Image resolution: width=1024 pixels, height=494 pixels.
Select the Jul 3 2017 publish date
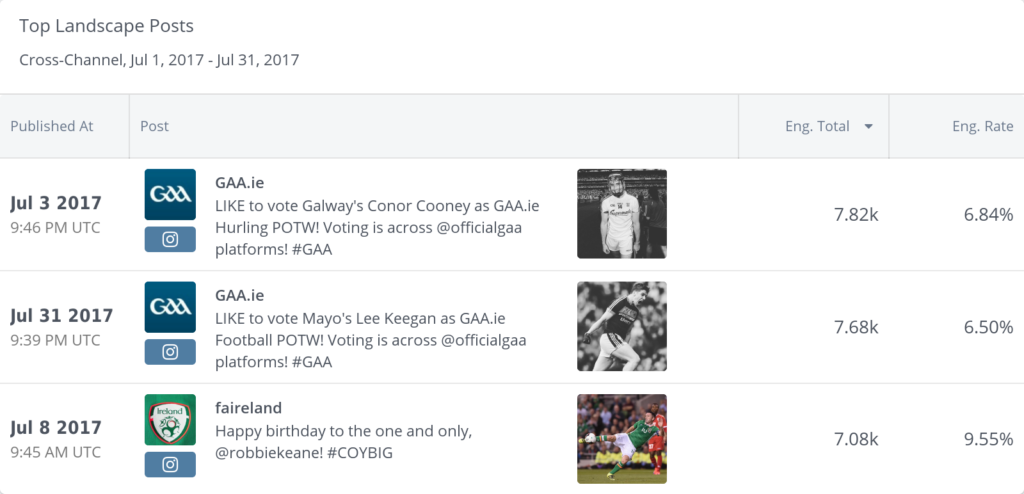pyautogui.click(x=56, y=203)
